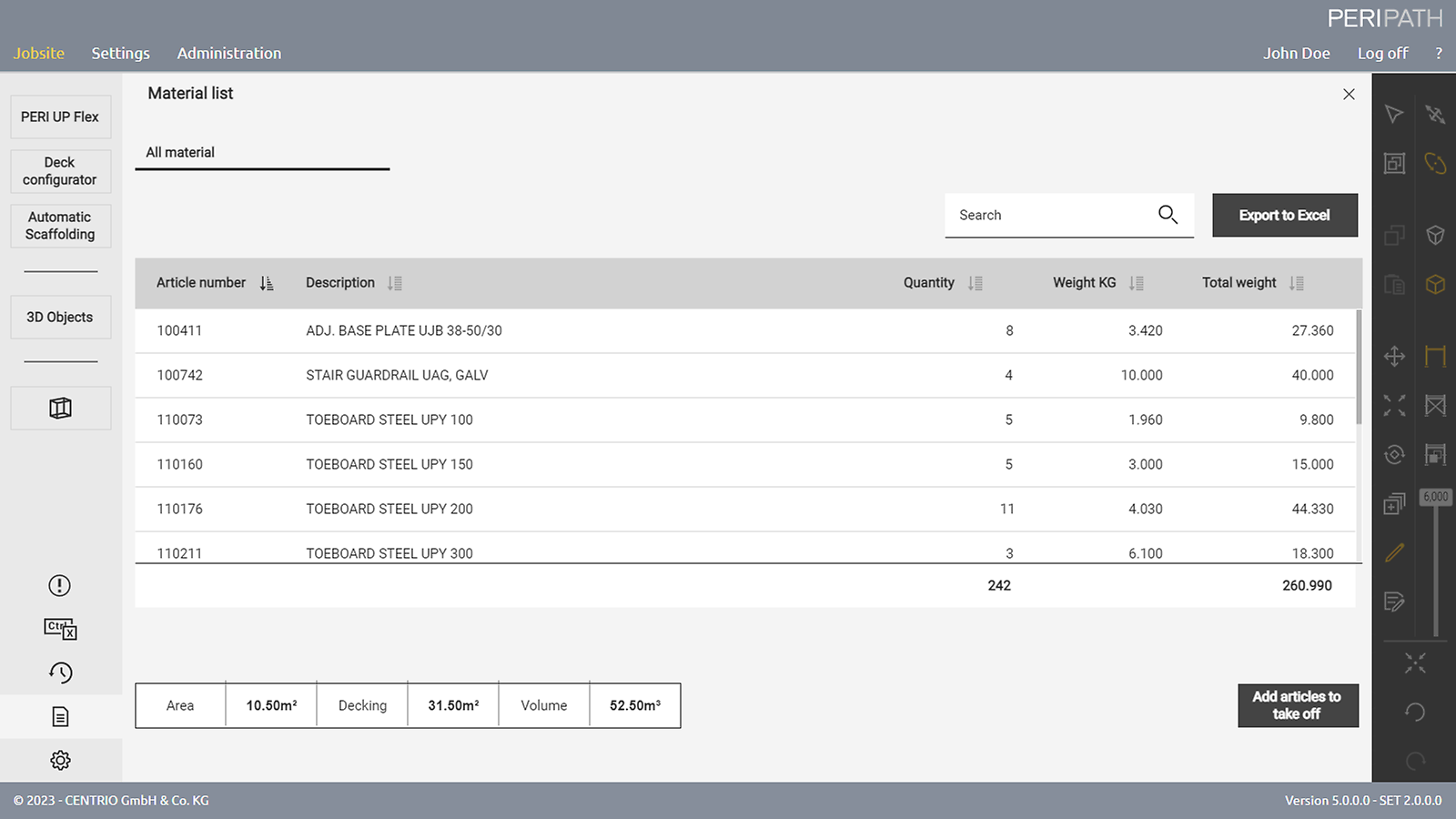Switch to the All material tab

pos(180,153)
